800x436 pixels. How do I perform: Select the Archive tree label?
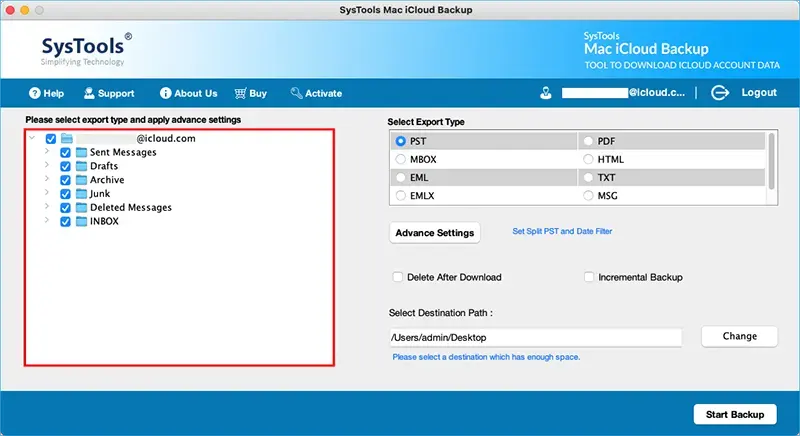pos(107,180)
